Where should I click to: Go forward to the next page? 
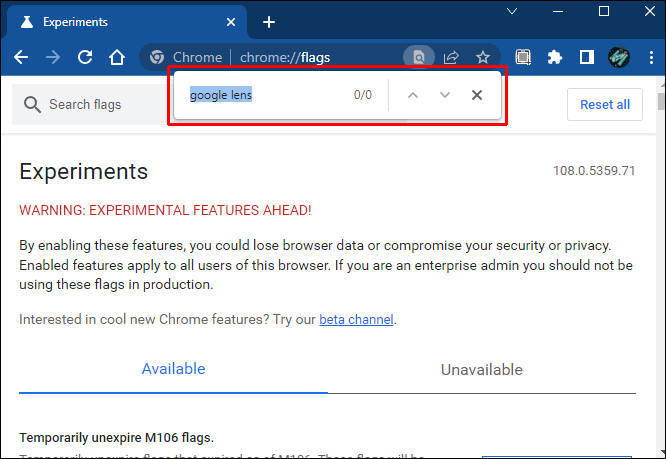tap(53, 57)
